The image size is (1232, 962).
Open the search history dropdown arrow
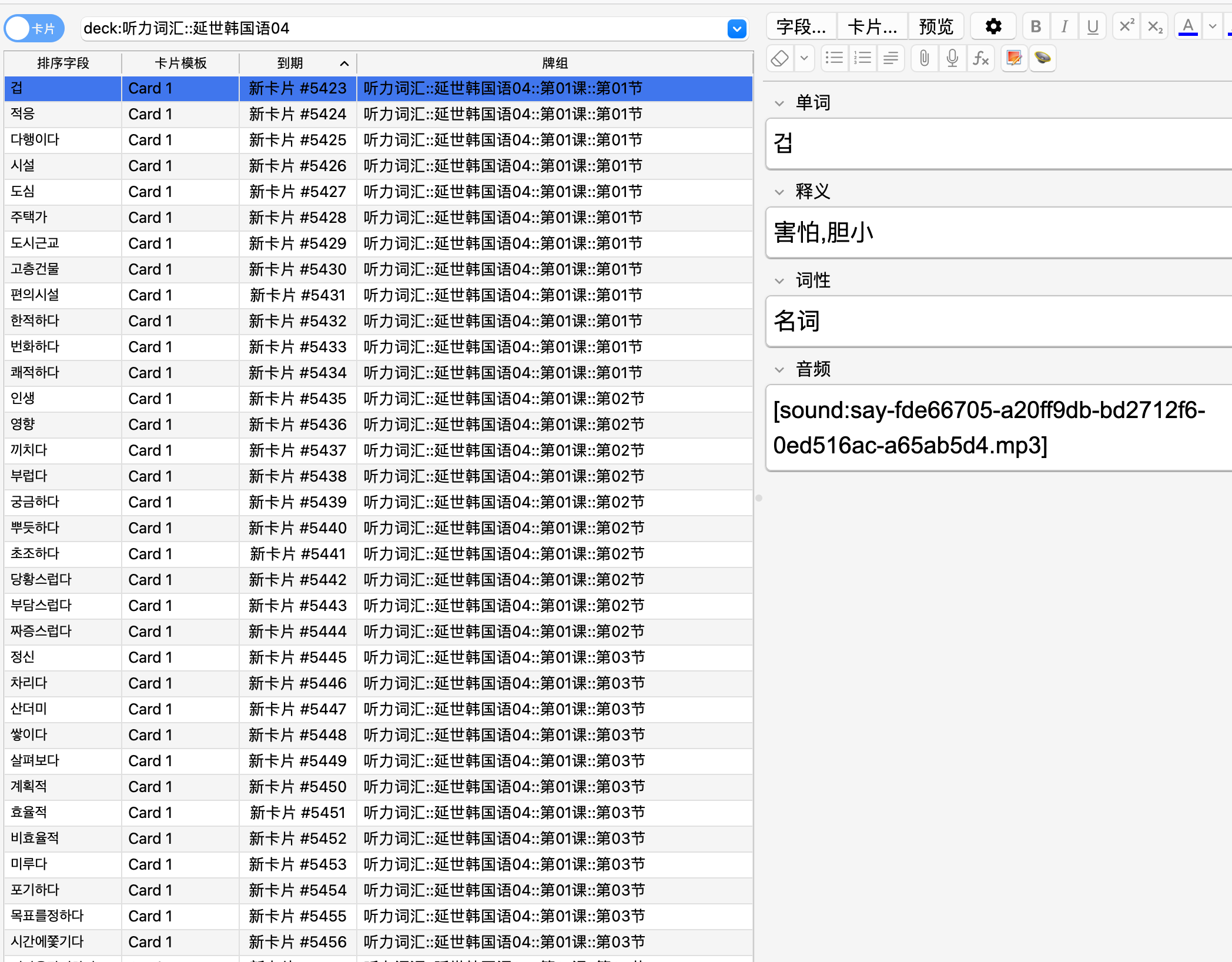(736, 28)
